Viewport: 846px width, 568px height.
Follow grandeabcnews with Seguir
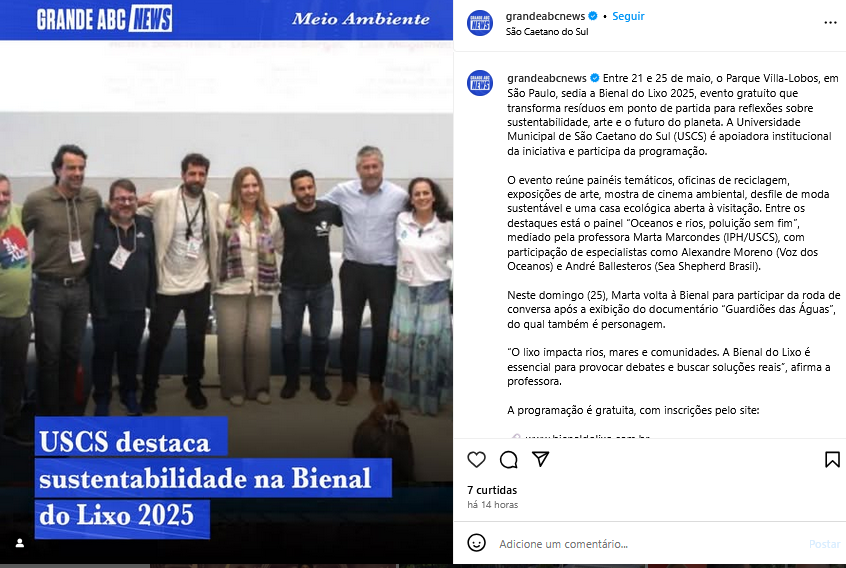tap(628, 16)
